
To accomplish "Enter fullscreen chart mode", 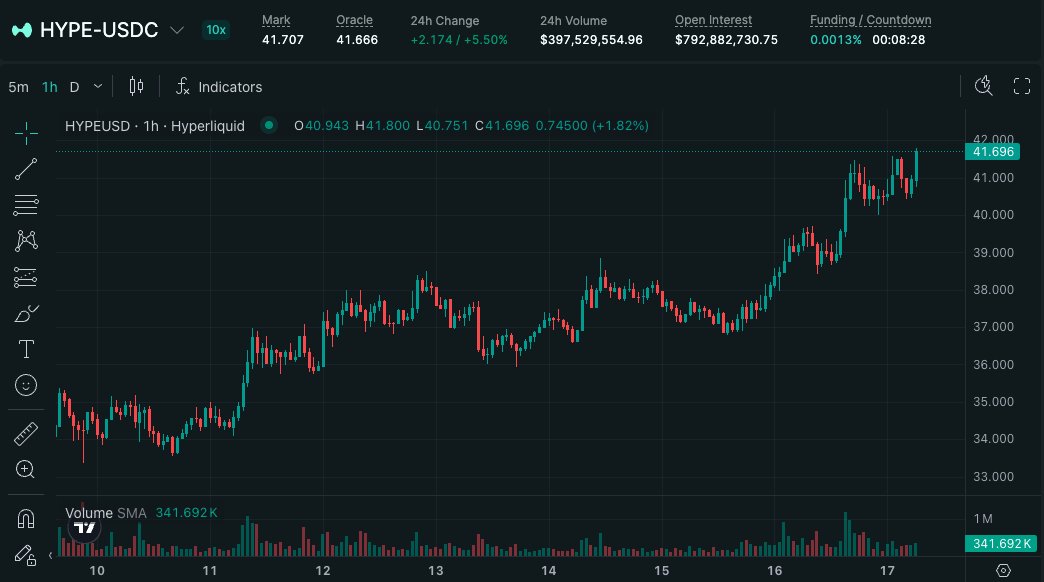I will (1022, 87).
